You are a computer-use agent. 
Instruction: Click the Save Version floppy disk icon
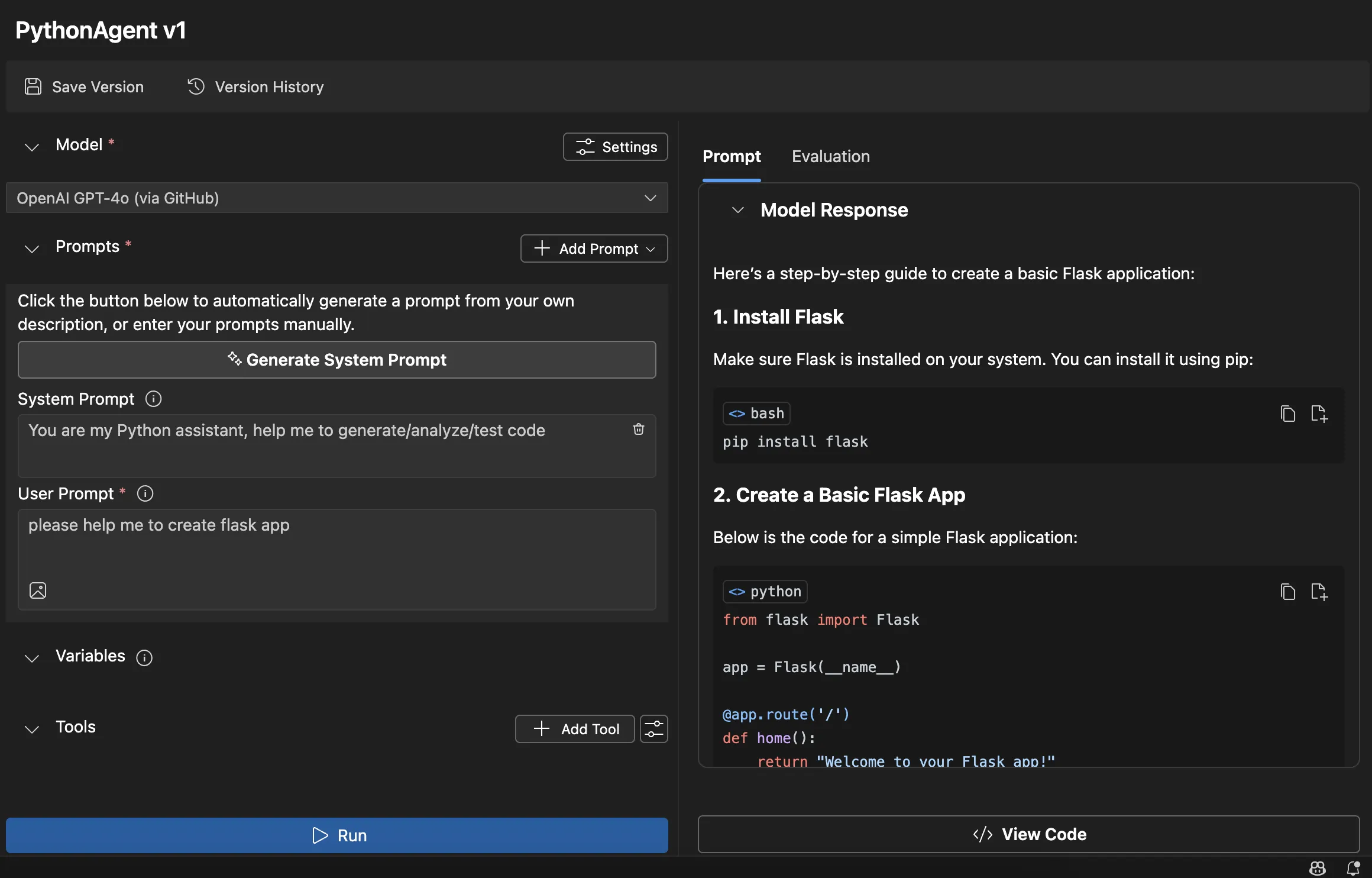[33, 86]
